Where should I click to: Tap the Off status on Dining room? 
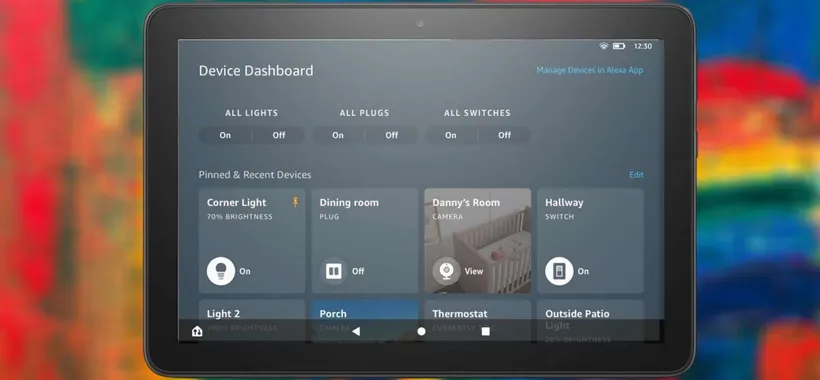(x=358, y=271)
